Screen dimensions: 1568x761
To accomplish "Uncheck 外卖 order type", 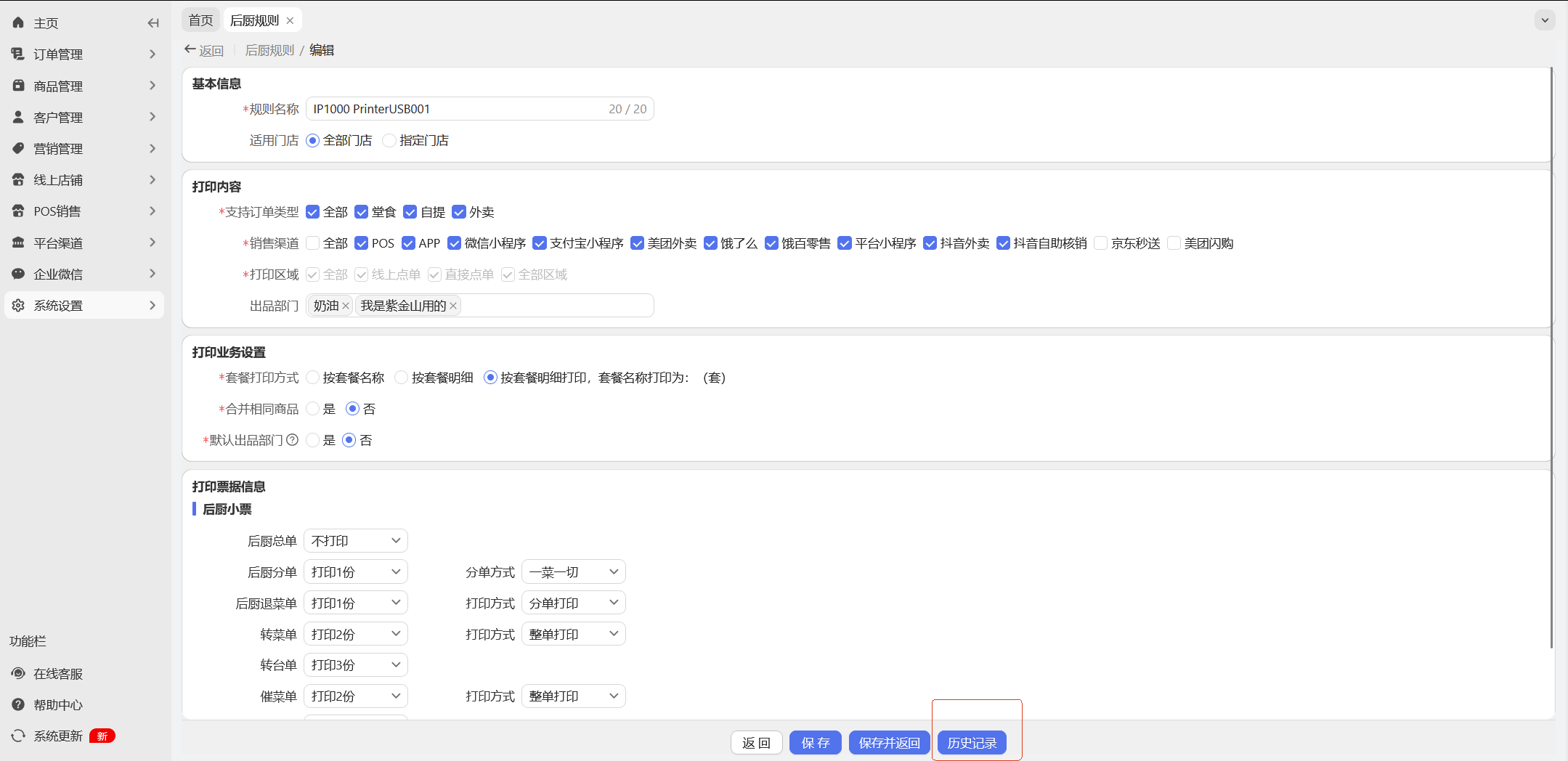I will (x=459, y=211).
